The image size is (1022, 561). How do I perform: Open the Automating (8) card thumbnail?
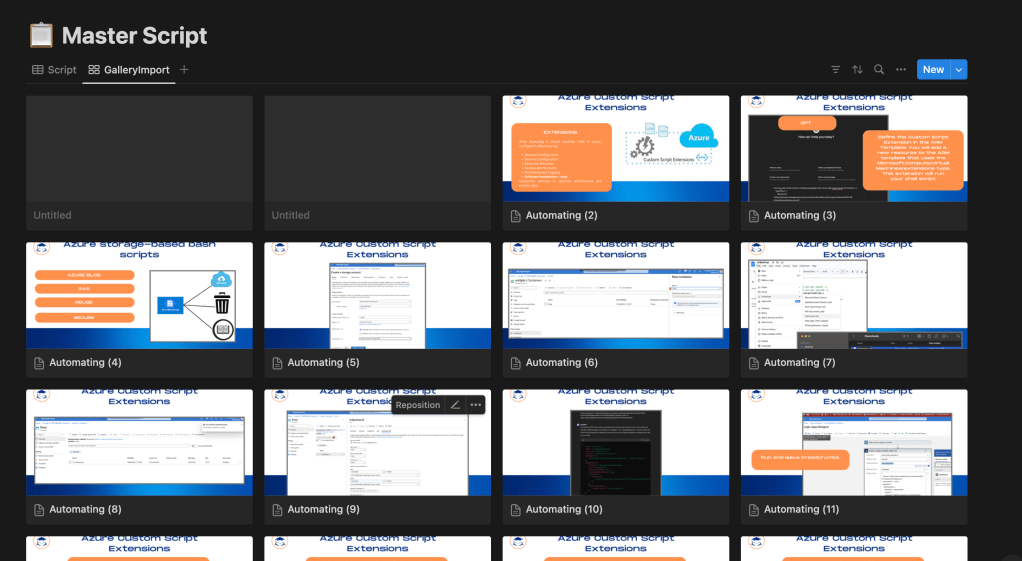[x=139, y=442]
